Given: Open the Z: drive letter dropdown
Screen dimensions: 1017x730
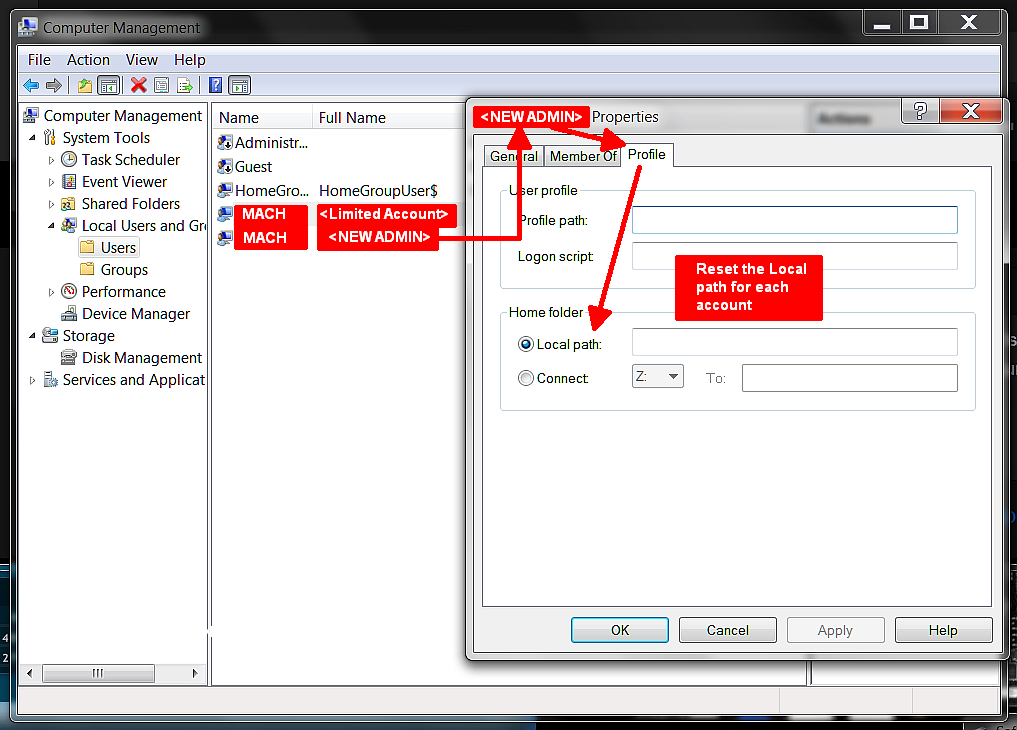Looking at the screenshot, I should click(x=658, y=376).
